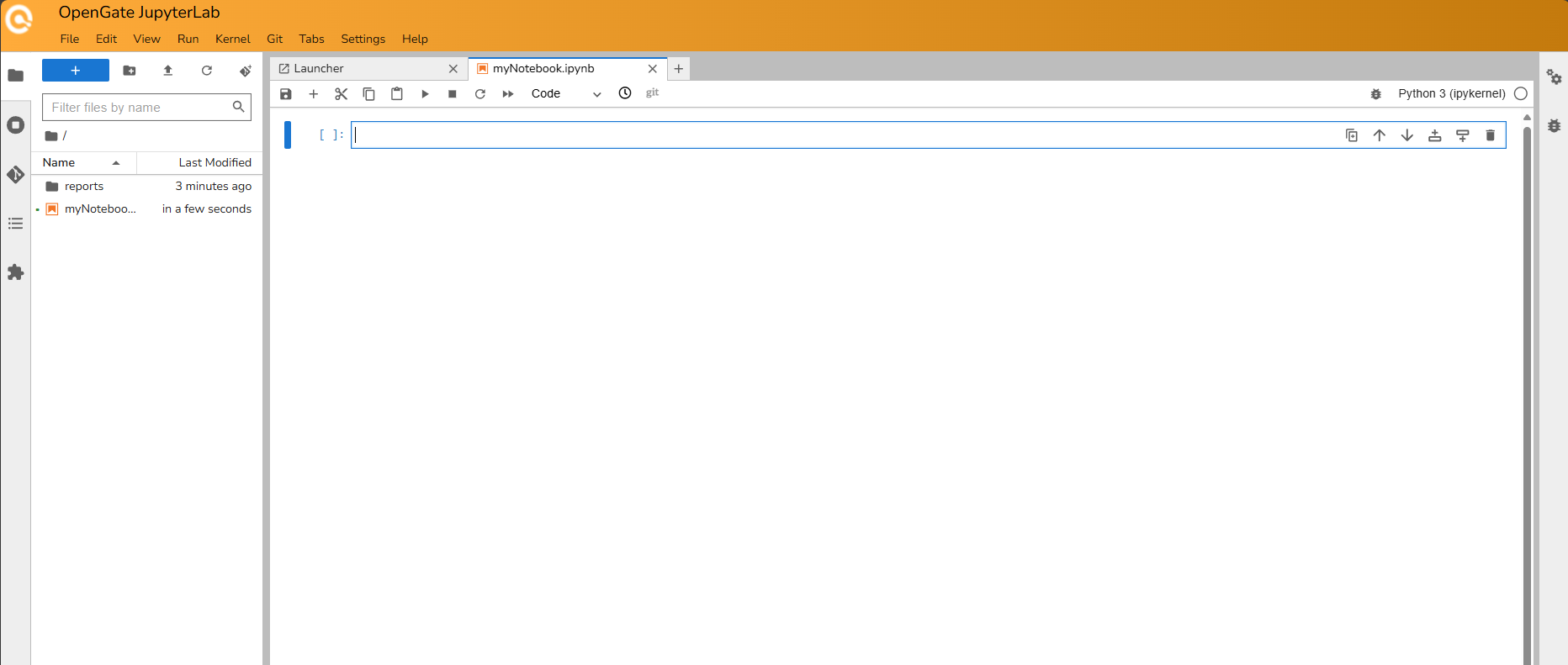Run the selected cell
The width and height of the screenshot is (1568, 665).
pos(425,94)
